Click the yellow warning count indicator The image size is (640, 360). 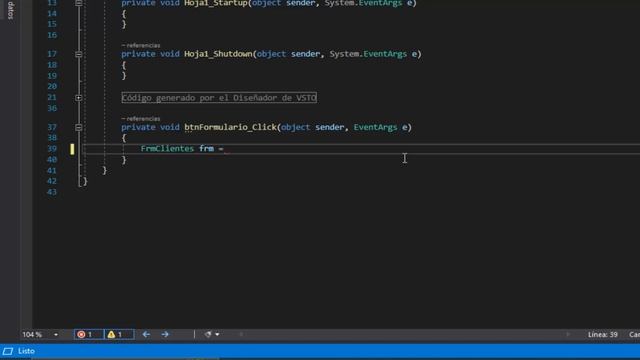(119, 335)
